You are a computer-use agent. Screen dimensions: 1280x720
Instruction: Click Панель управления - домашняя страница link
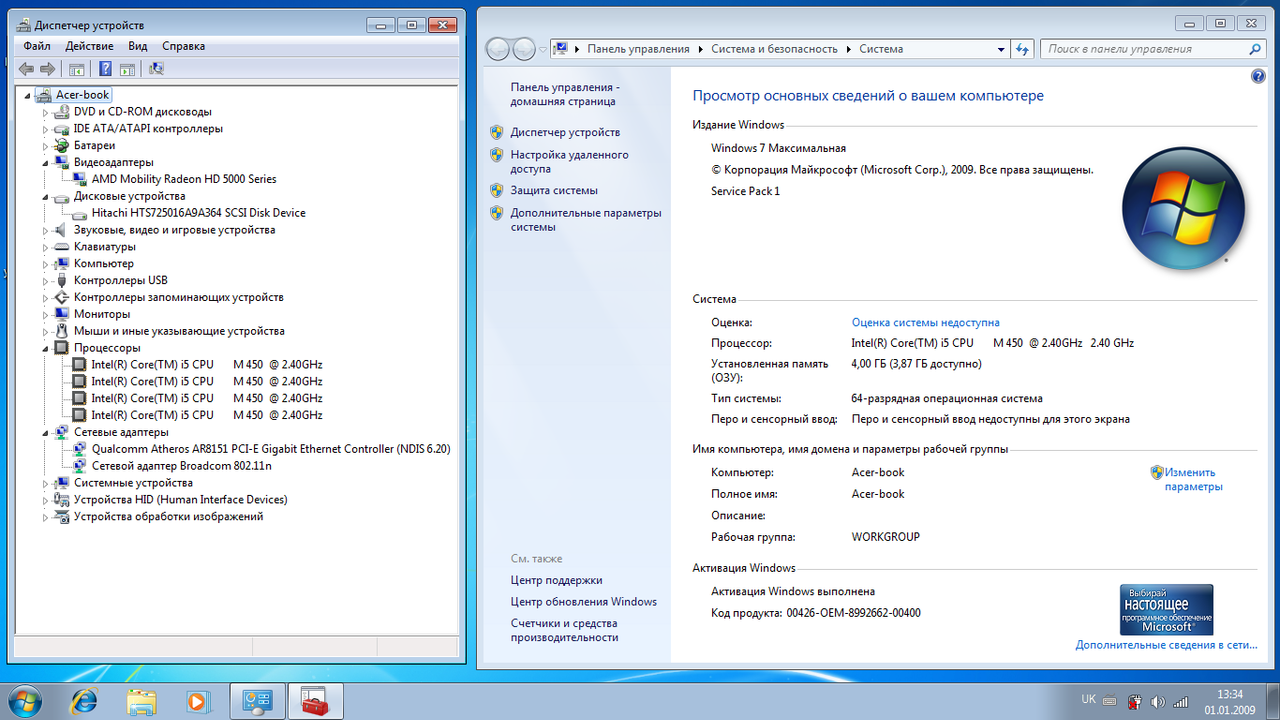[563, 94]
